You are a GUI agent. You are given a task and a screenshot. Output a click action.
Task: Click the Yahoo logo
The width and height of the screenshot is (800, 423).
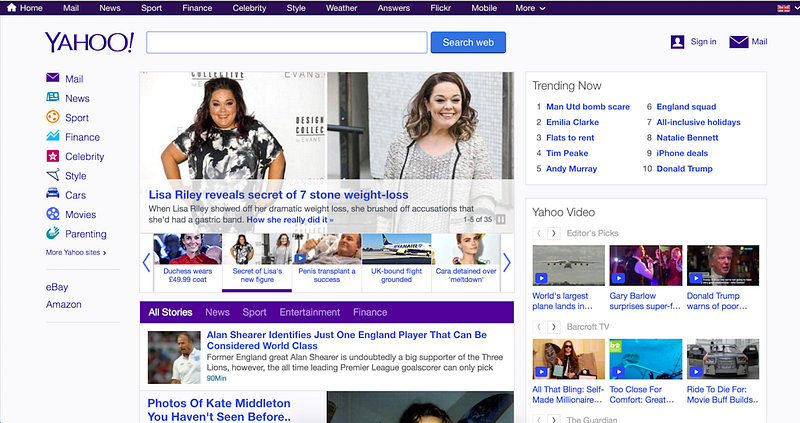pos(89,42)
